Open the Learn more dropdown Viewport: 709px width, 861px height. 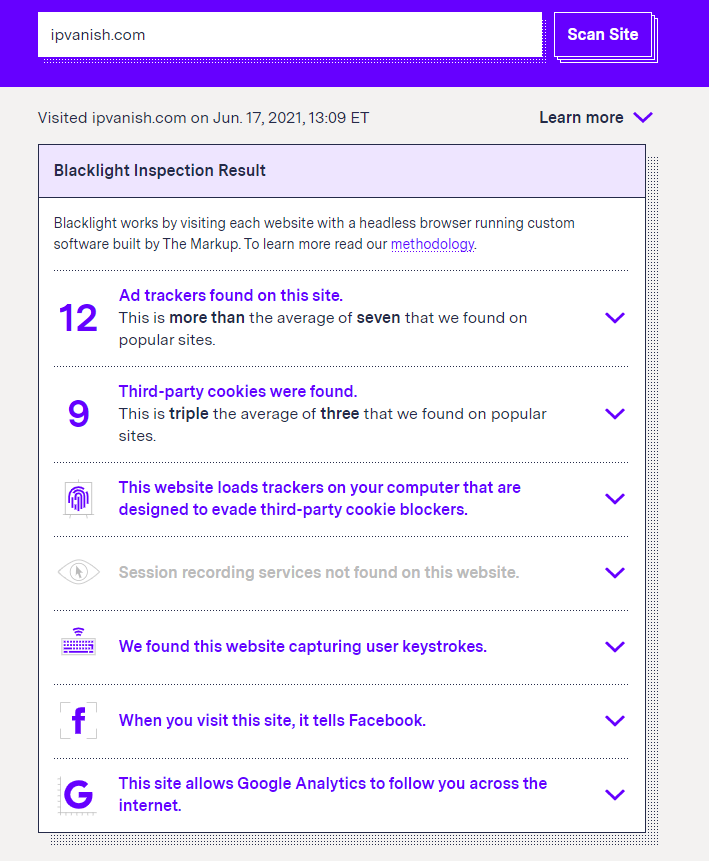pyautogui.click(x=595, y=117)
